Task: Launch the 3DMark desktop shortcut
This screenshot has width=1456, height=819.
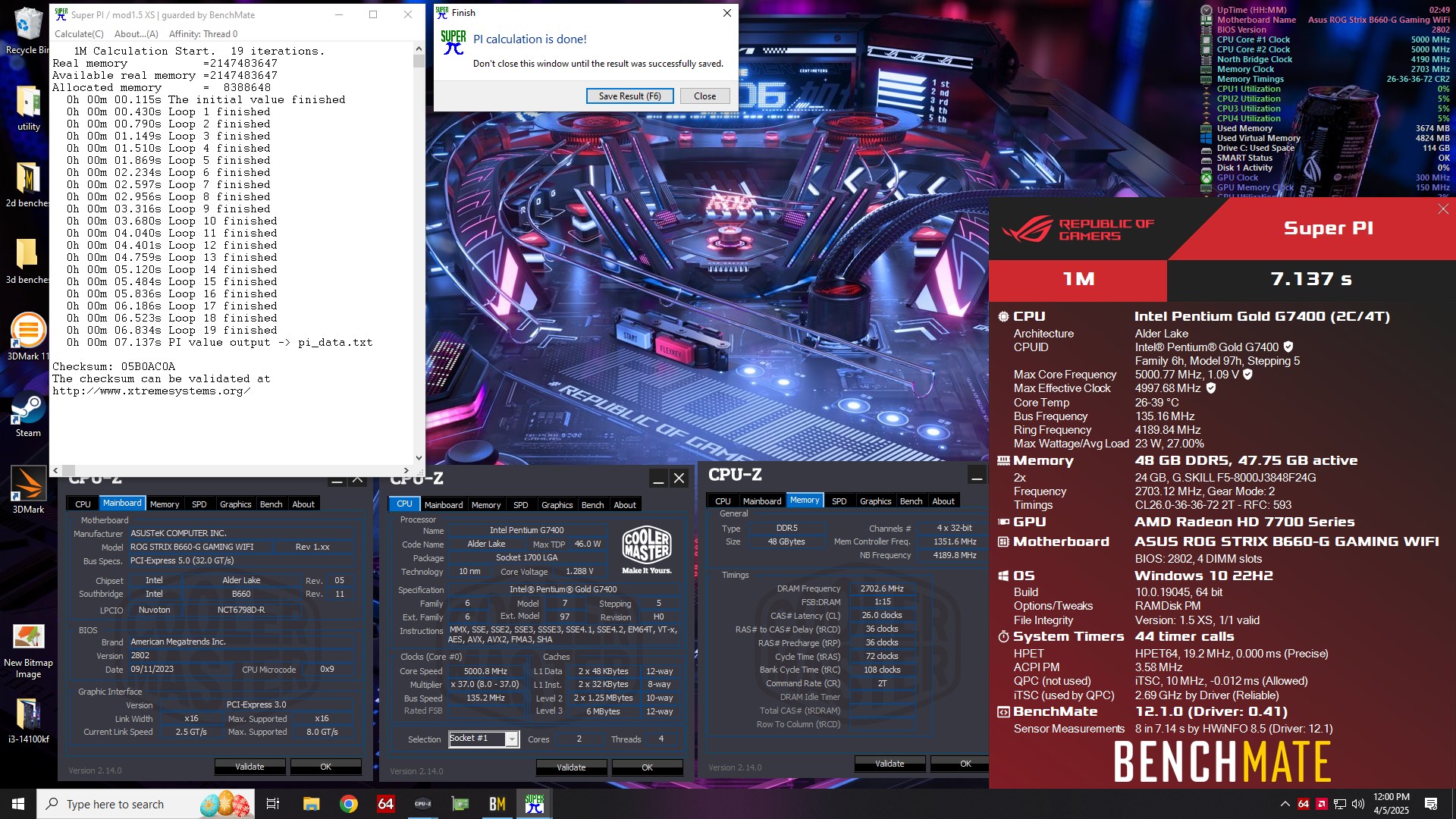Action: [28, 491]
